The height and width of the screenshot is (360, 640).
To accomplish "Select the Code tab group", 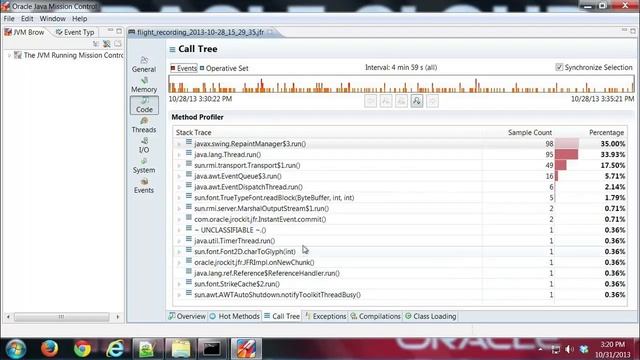I will (144, 105).
